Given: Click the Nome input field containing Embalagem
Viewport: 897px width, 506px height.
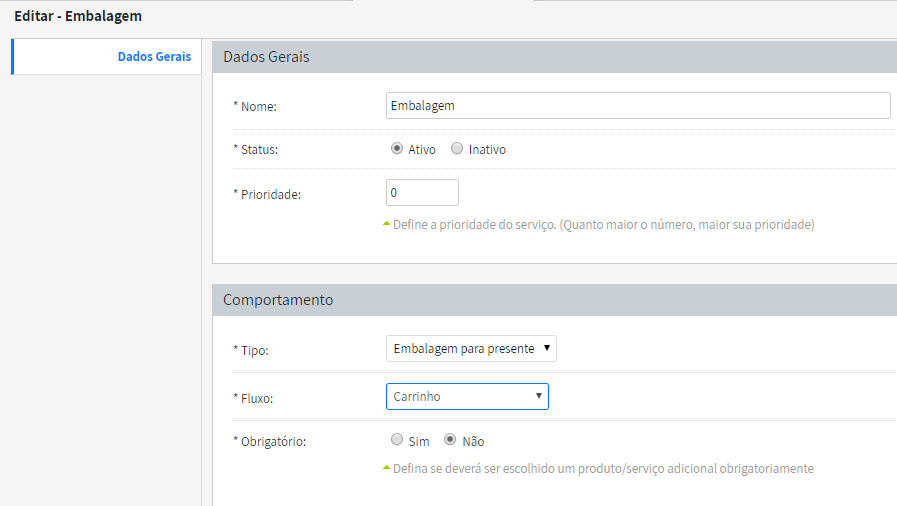Looking at the screenshot, I should [638, 106].
